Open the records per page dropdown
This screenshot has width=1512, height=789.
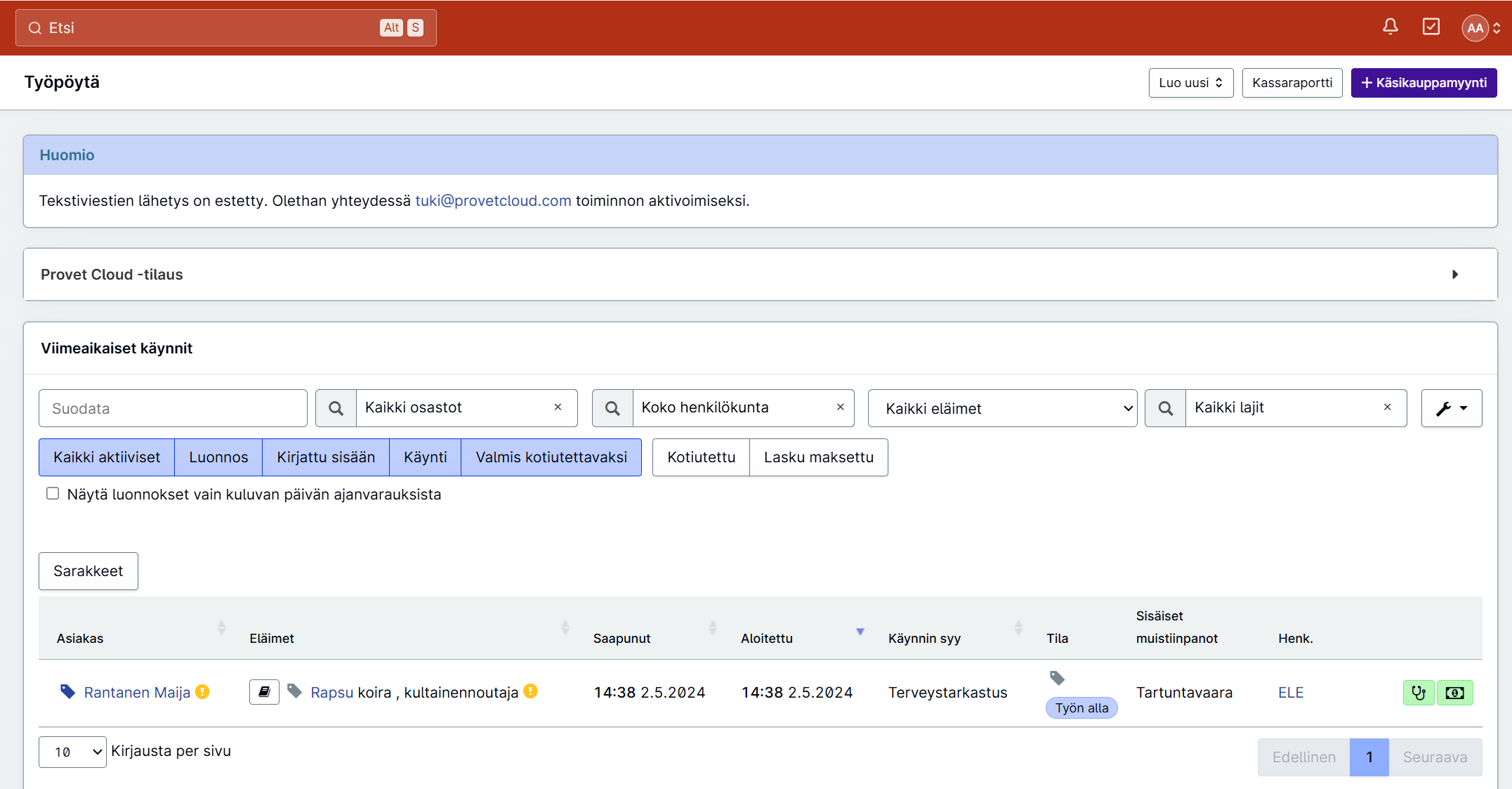pos(72,752)
